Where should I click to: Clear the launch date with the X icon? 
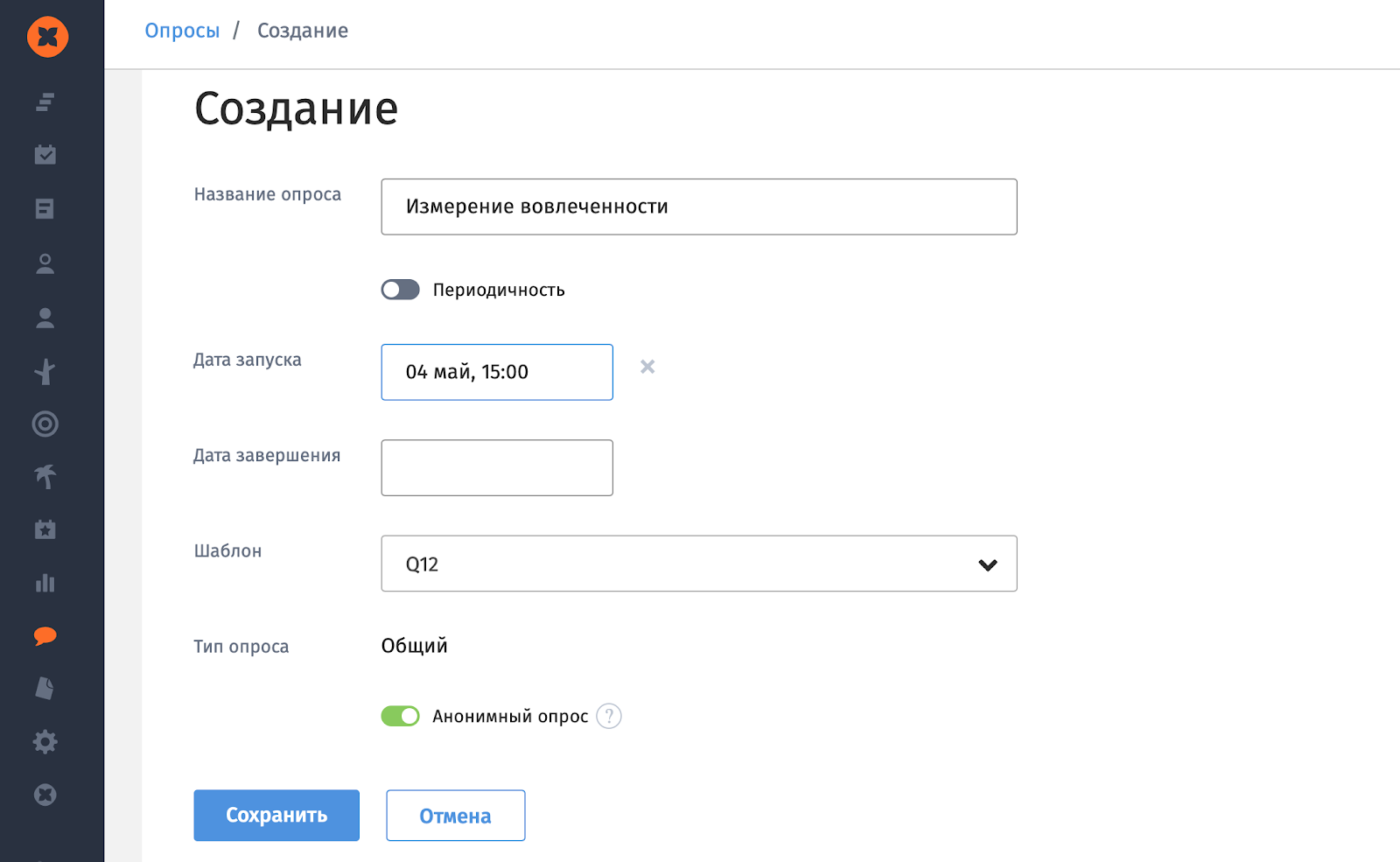647,367
